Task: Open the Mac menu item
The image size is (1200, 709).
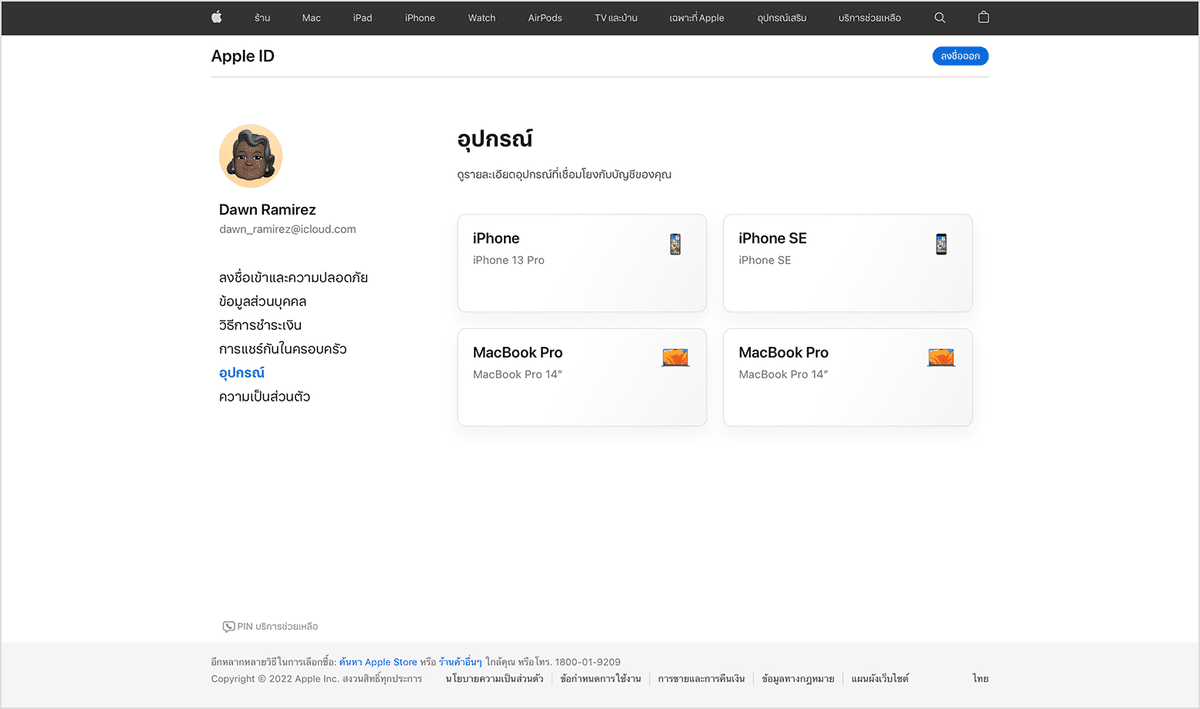Action: (x=311, y=18)
